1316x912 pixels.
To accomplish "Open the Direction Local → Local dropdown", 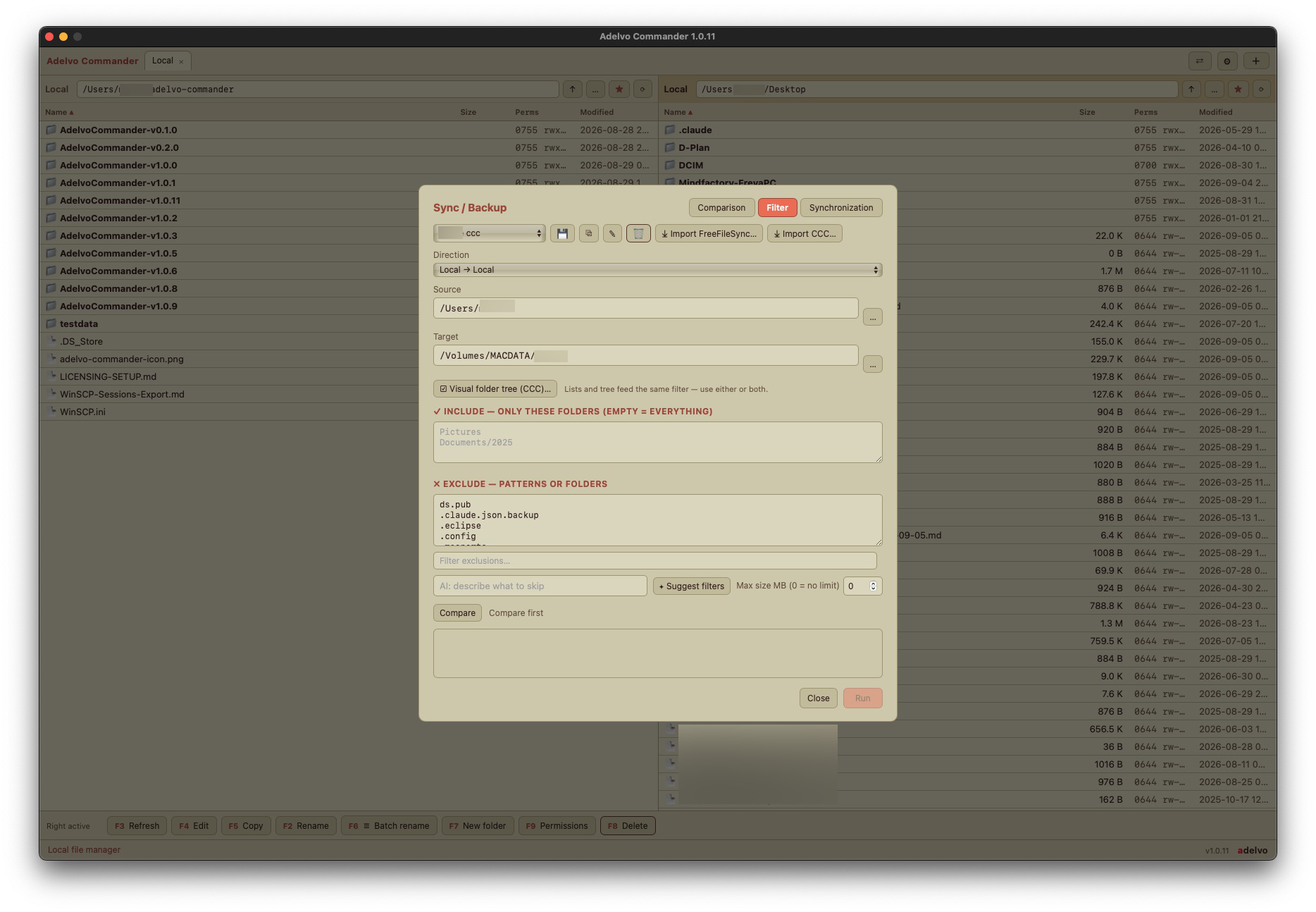I will [657, 270].
